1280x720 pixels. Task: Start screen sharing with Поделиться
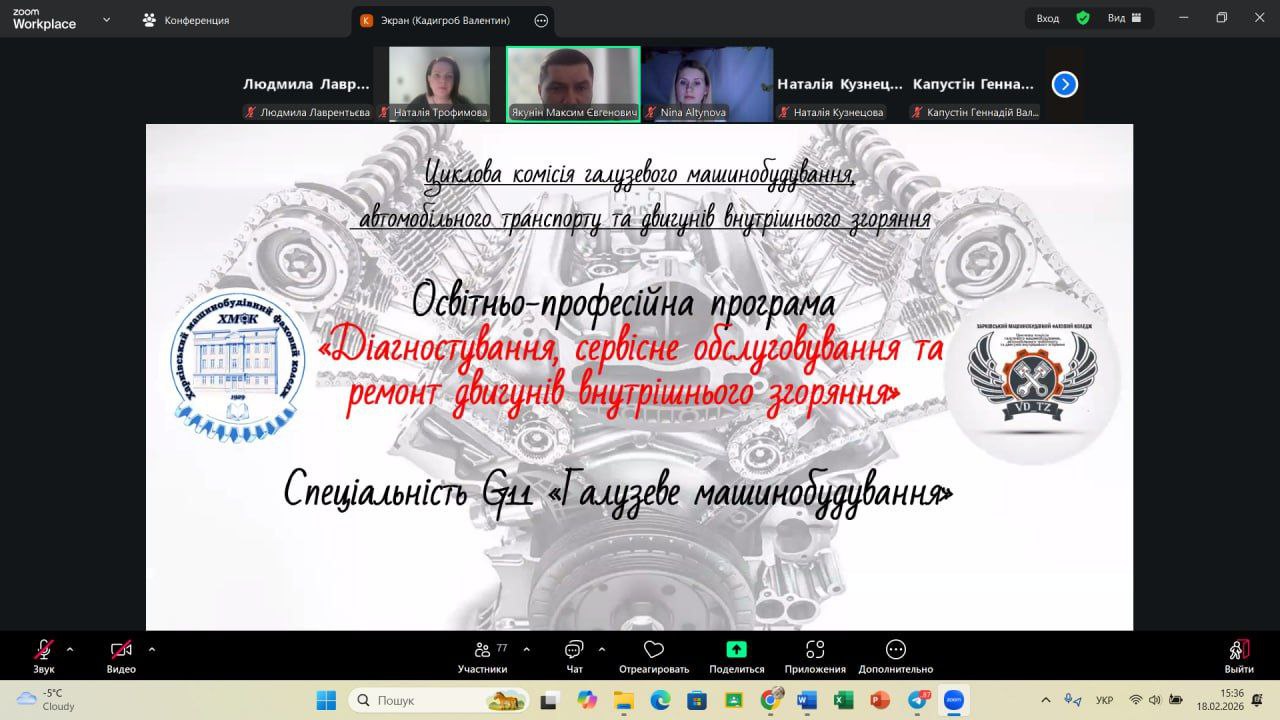click(x=737, y=656)
